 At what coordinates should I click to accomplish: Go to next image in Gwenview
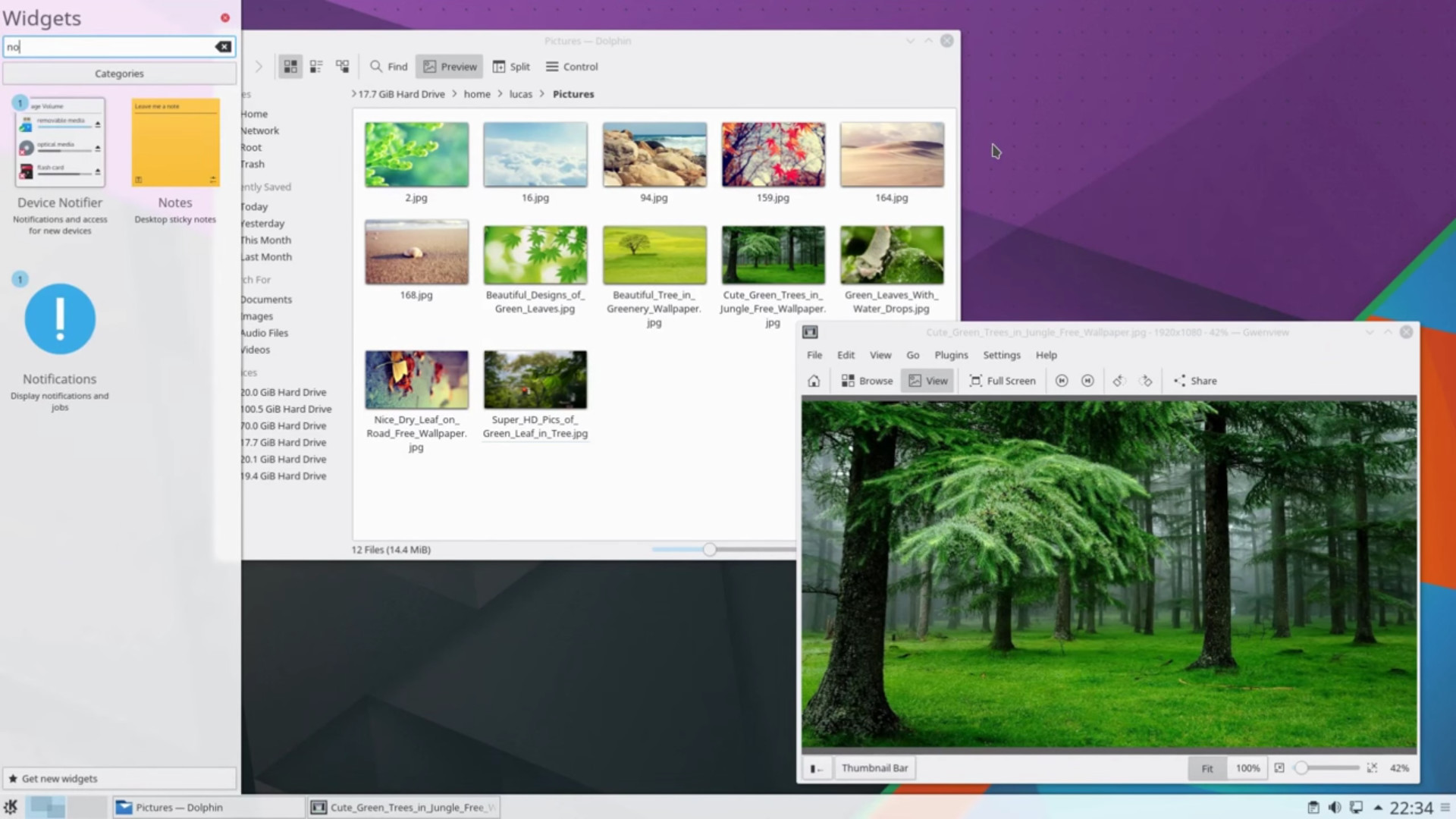(x=1087, y=381)
